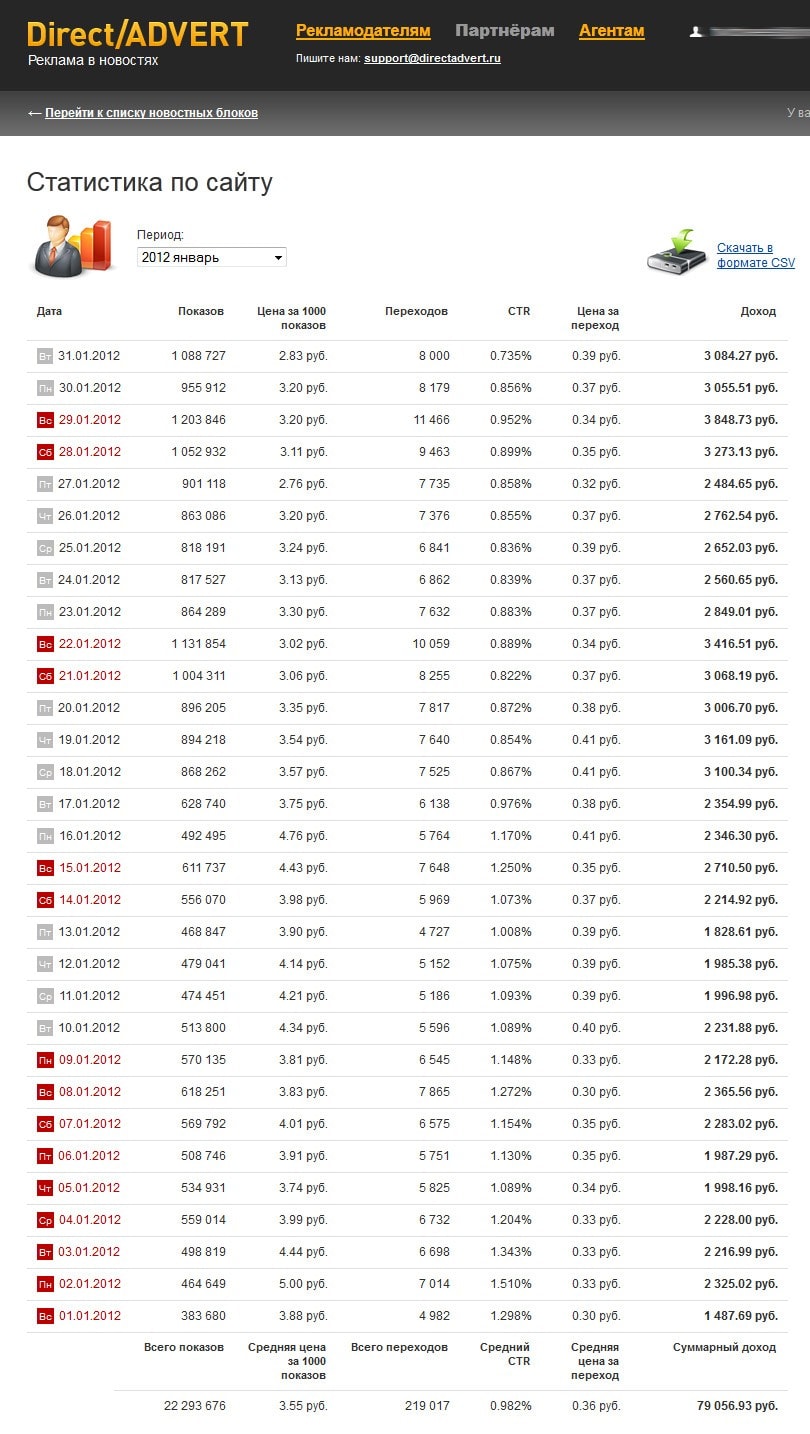
Task: Click the Доход column header
Action: [x=758, y=311]
